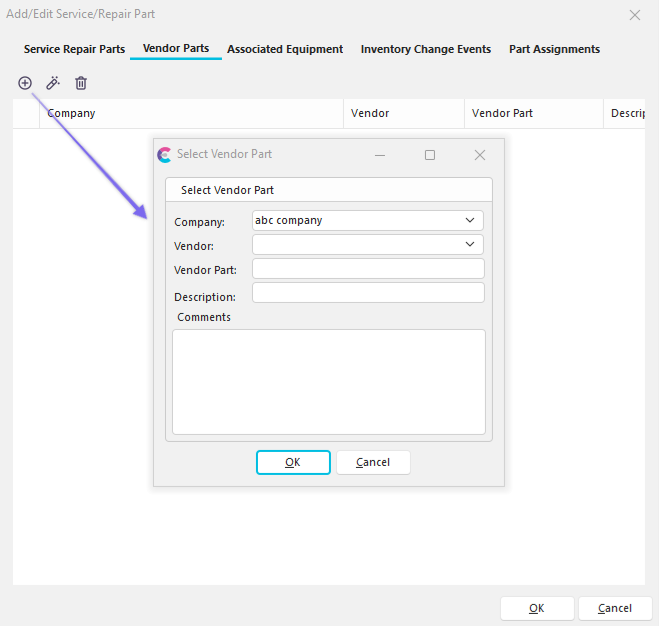Viewport: 659px width, 626px height.
Task: Go to the Inventory Change Events tab
Action: (426, 49)
